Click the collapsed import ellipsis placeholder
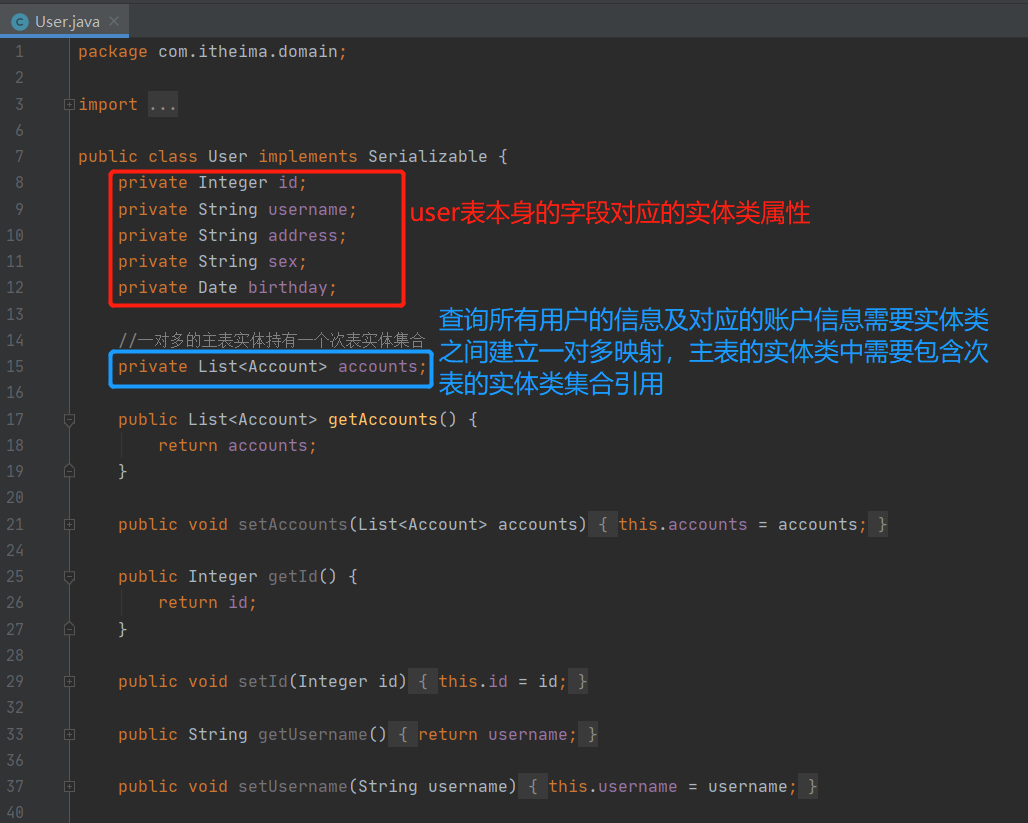 click(163, 104)
